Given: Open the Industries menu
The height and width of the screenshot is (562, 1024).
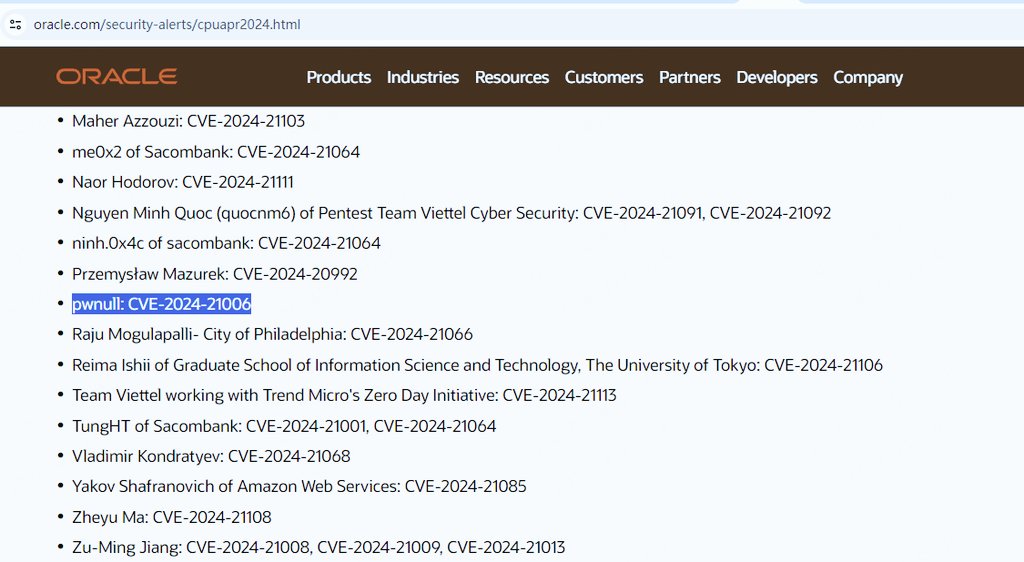Looking at the screenshot, I should click(423, 77).
